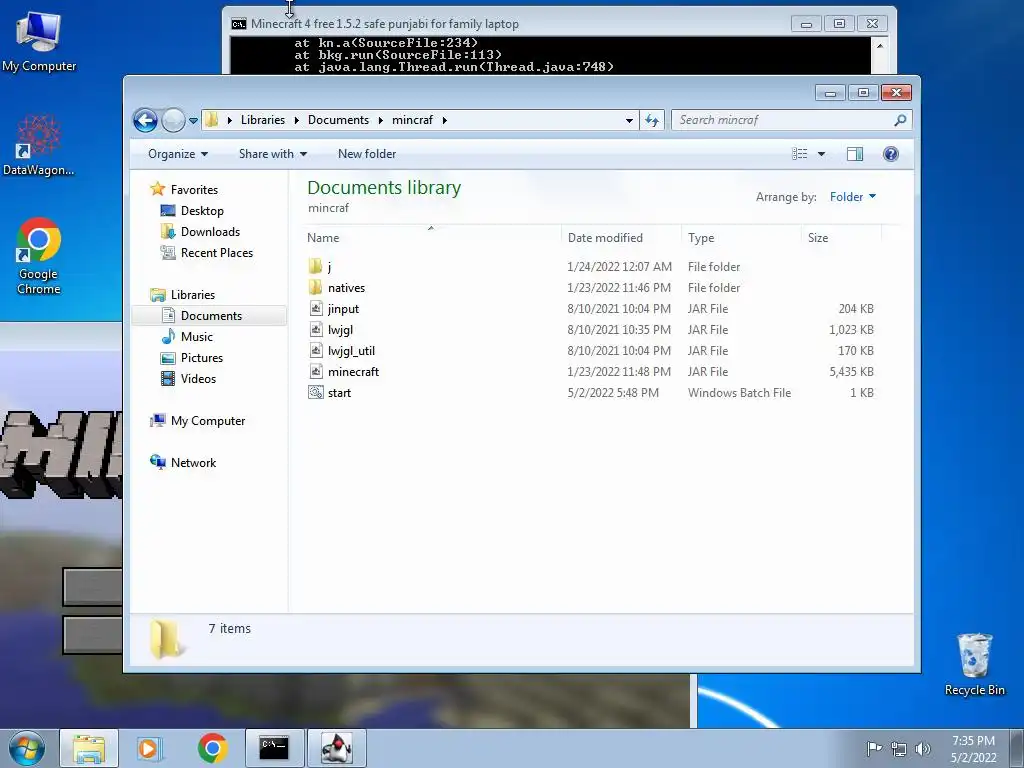This screenshot has width=1024, height=768.
Task: Click the Favorites header in sidebar
Action: (194, 189)
